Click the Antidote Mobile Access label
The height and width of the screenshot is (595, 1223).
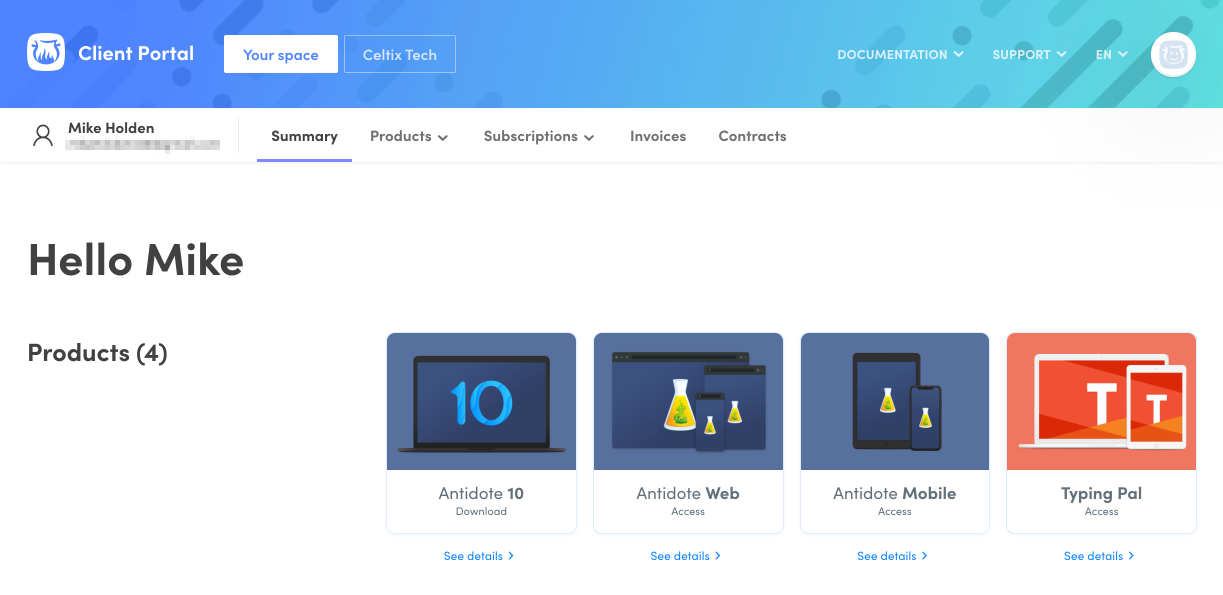(x=895, y=512)
